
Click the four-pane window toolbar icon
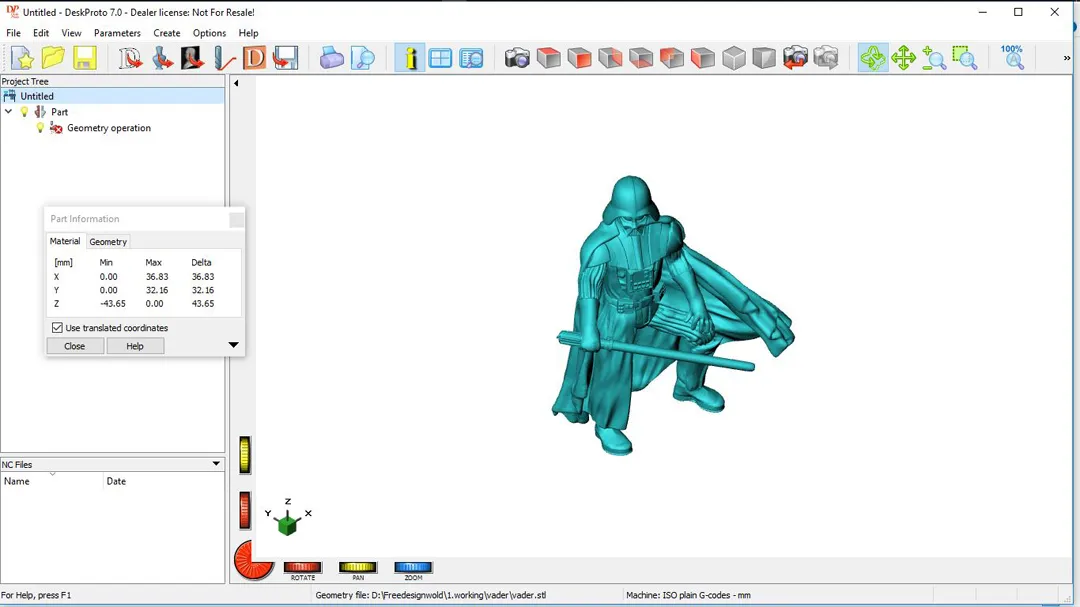coord(440,58)
